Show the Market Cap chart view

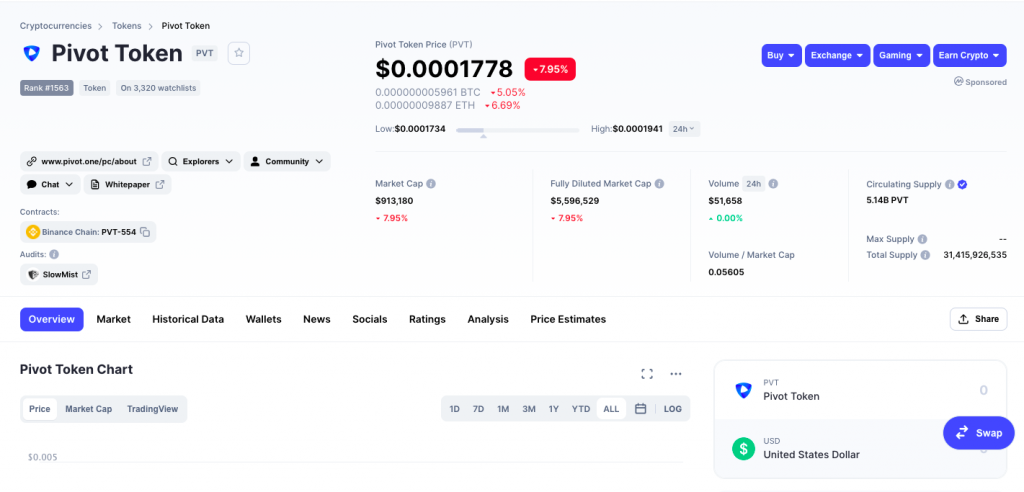click(88, 409)
